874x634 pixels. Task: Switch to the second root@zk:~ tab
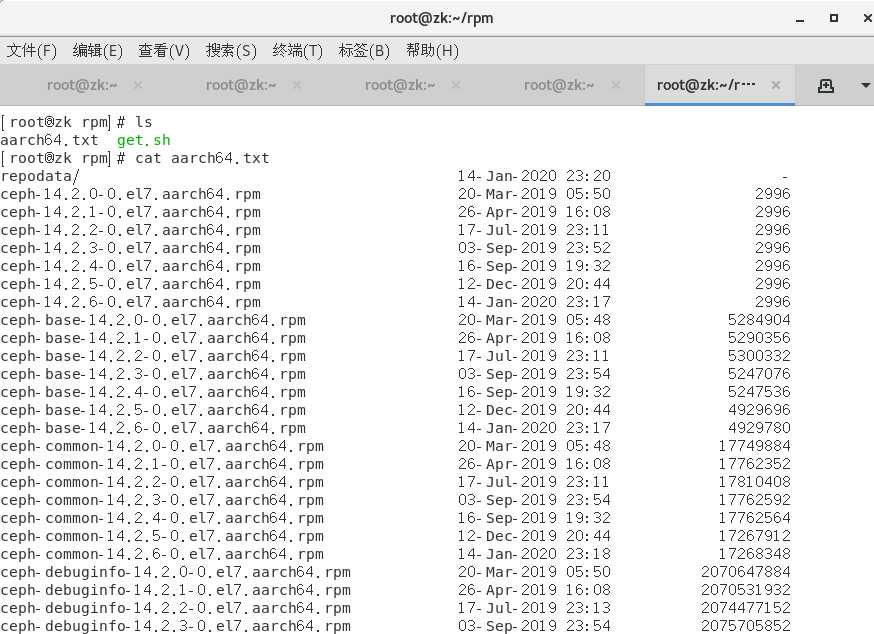[x=241, y=85]
